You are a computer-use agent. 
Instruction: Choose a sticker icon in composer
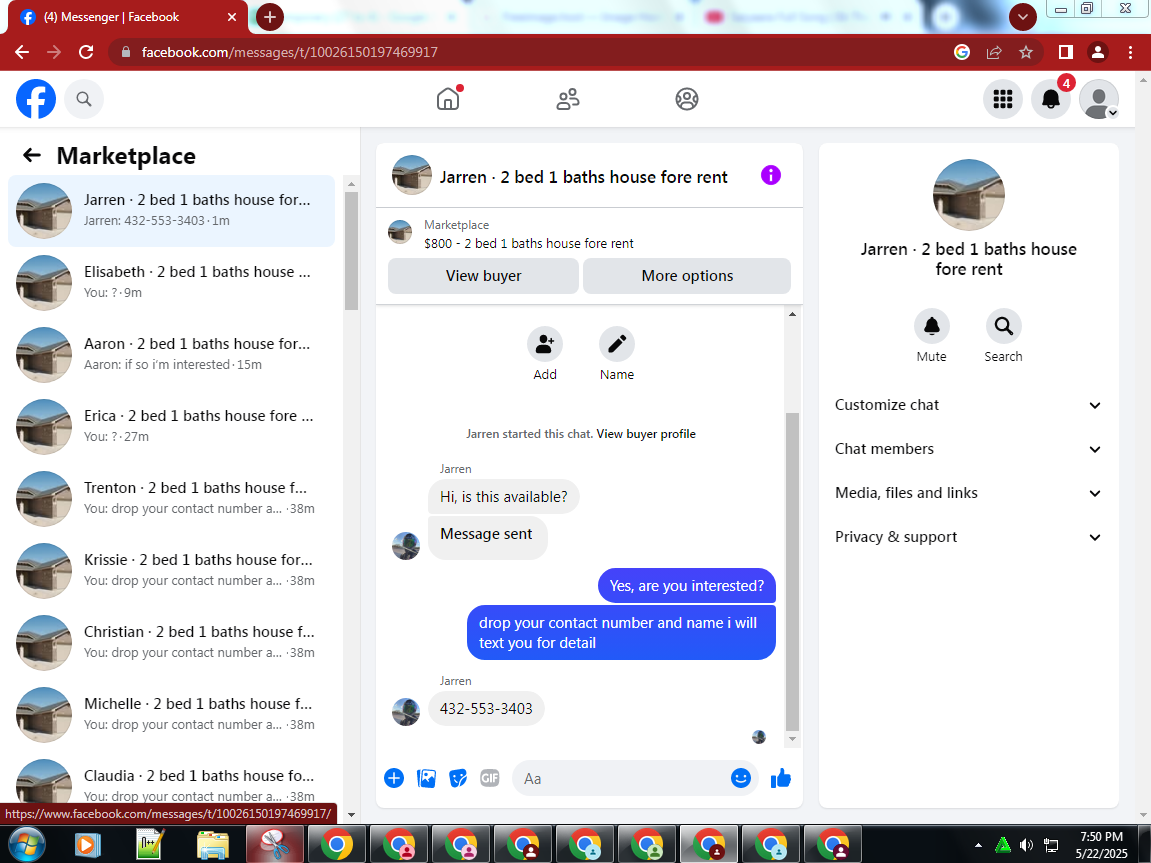tap(458, 779)
